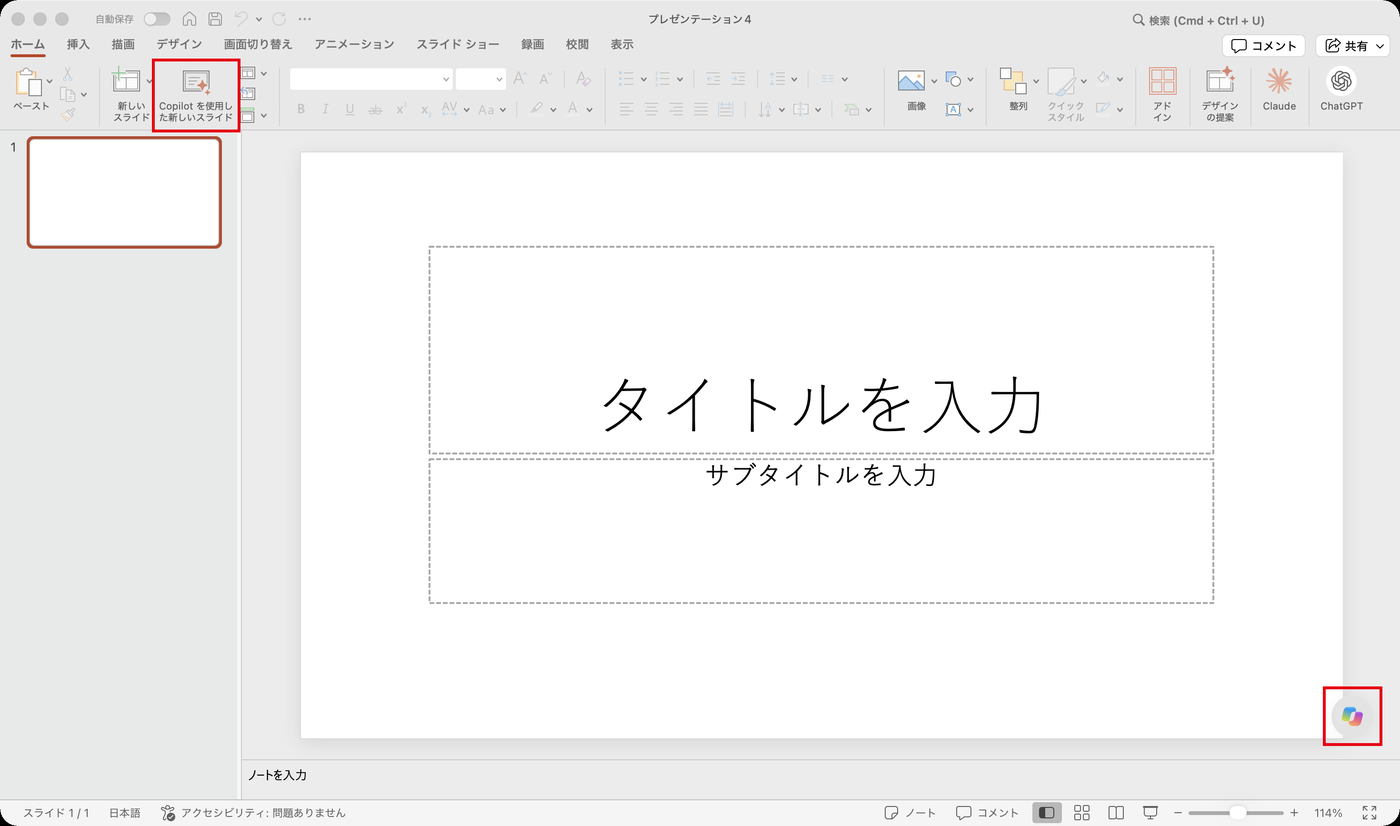Open the アドイン add-ins gallery
This screenshot has width=1400, height=826.
click(x=1162, y=95)
